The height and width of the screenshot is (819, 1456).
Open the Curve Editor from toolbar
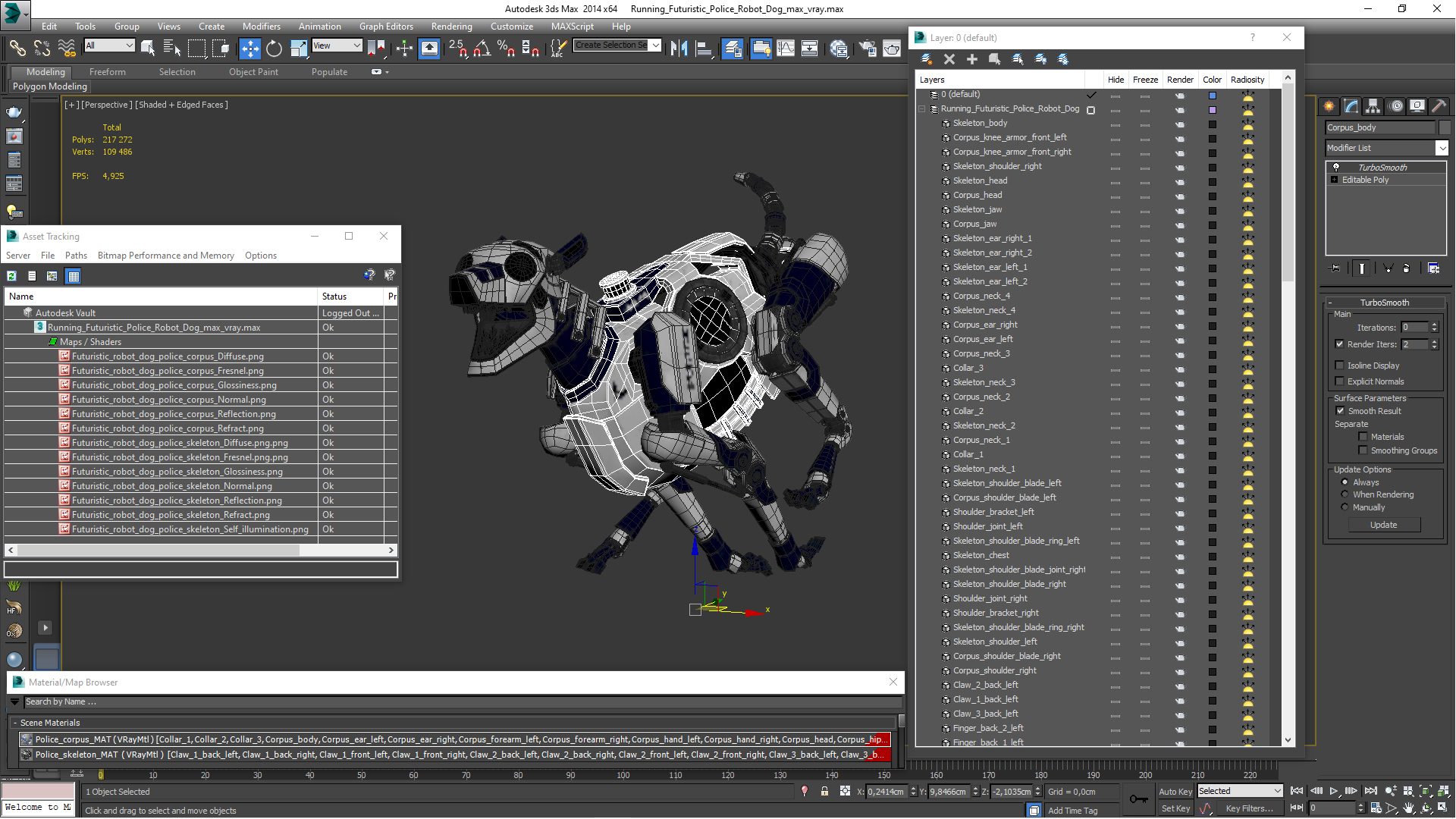point(786,49)
